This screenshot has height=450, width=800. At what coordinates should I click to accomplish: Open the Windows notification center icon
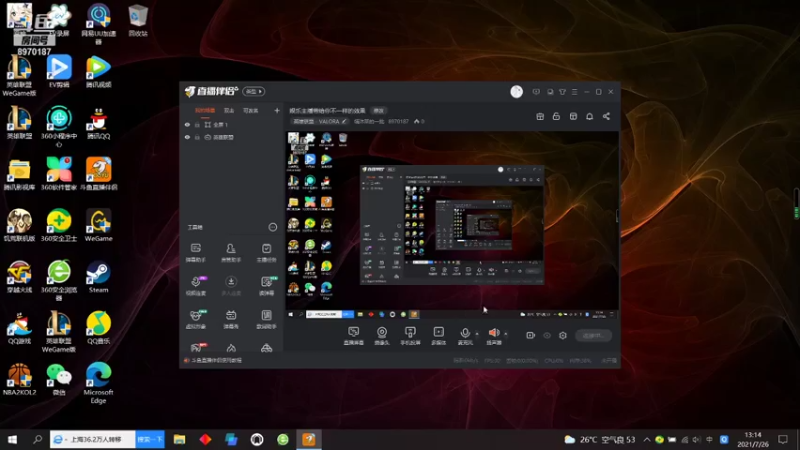point(783,439)
